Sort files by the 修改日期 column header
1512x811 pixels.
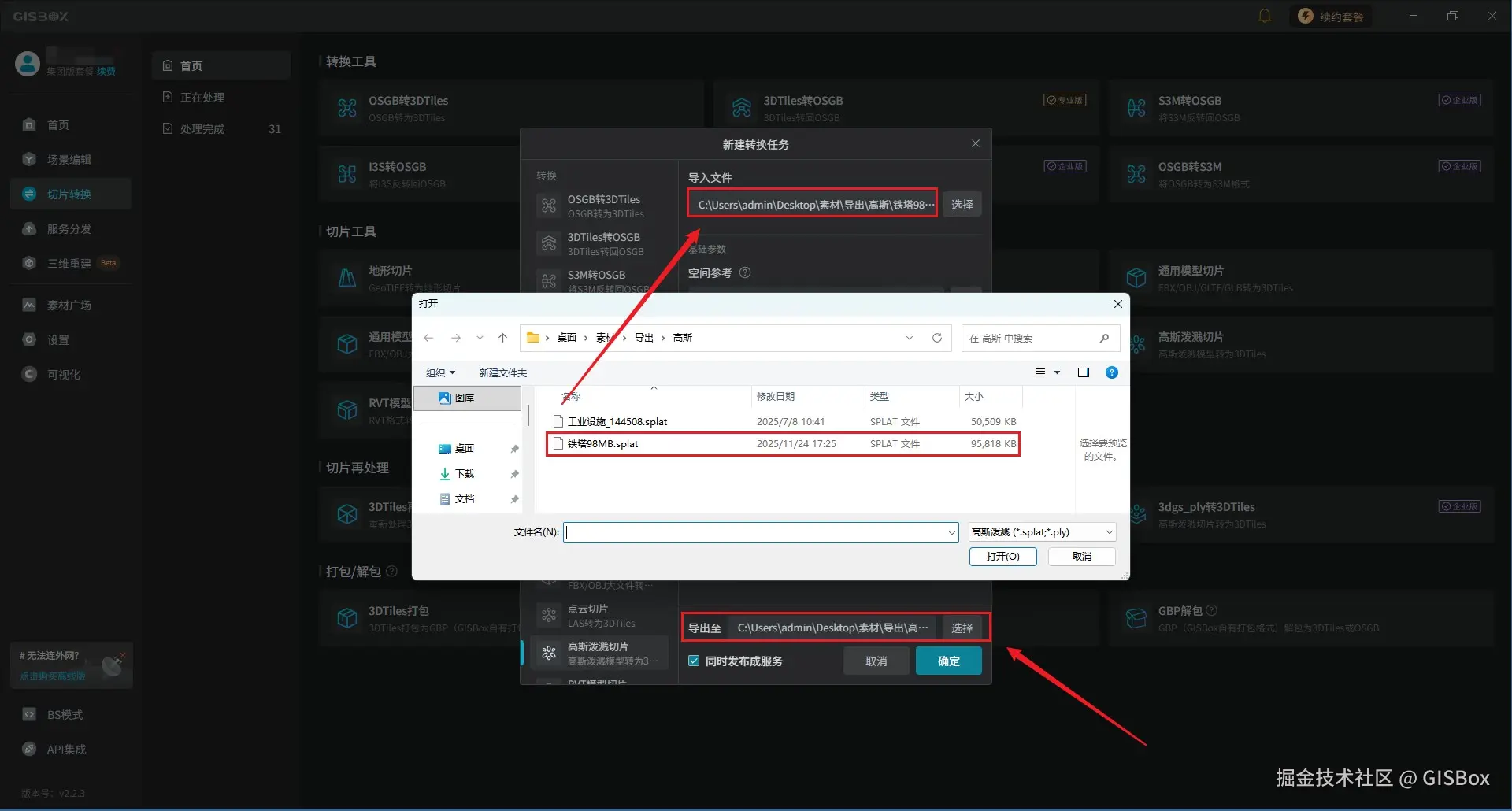(808, 396)
